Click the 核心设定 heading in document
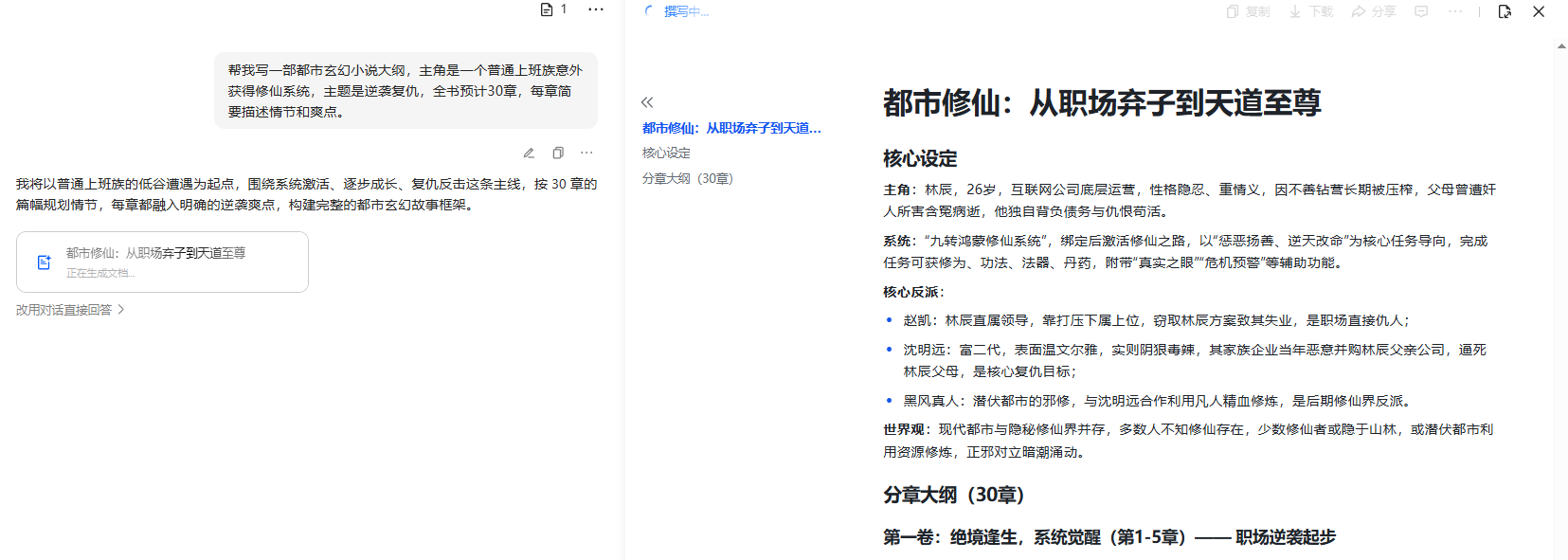Viewport: 1568px width, 560px height. click(x=920, y=158)
